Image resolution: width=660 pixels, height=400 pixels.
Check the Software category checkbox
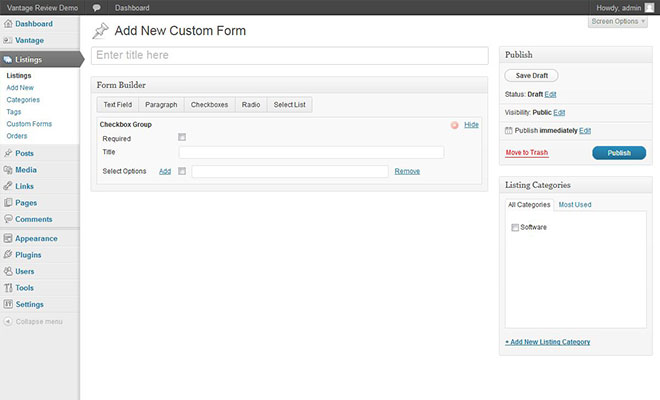(x=515, y=227)
